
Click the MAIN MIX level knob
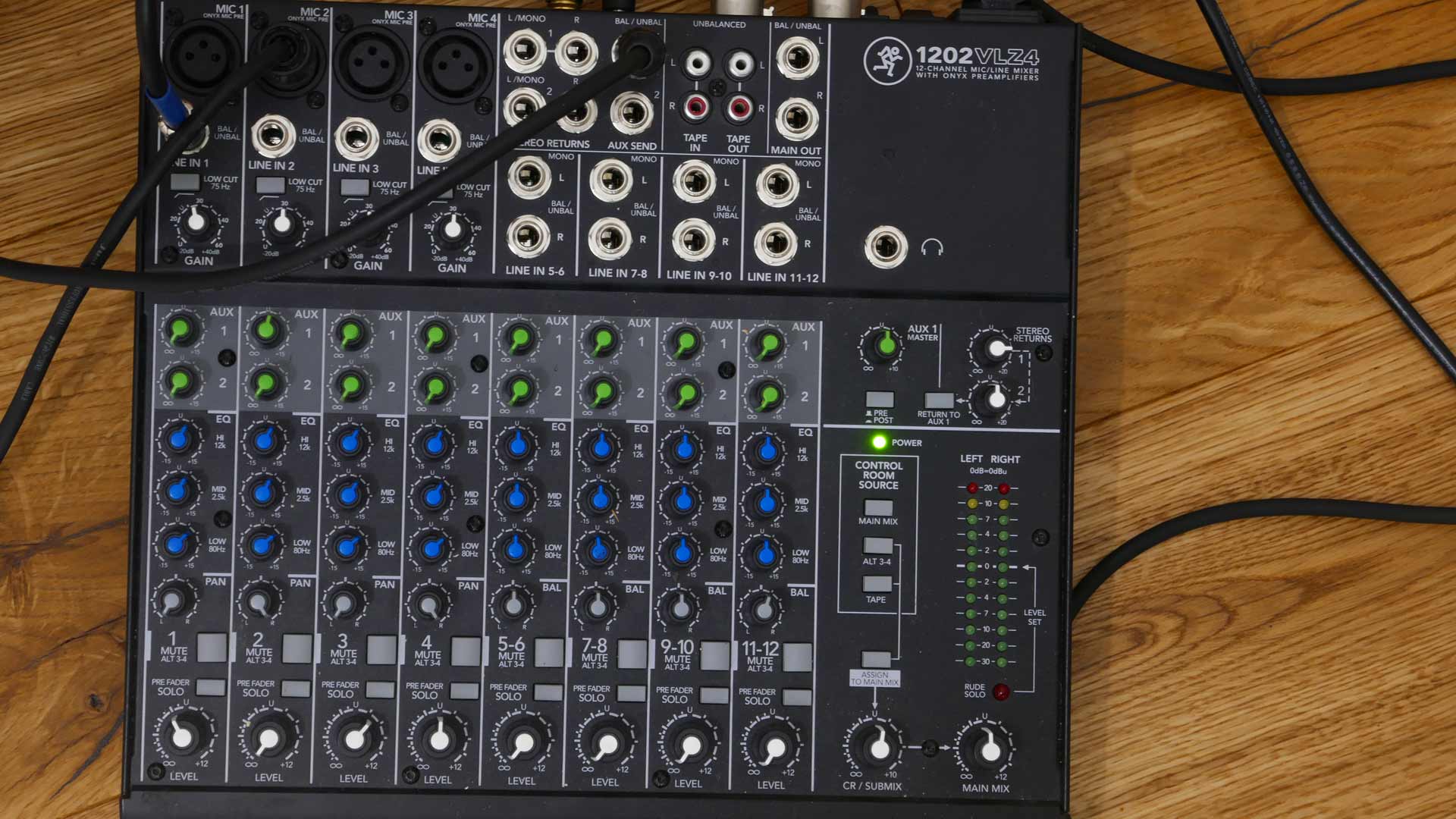pyautogui.click(x=990, y=749)
